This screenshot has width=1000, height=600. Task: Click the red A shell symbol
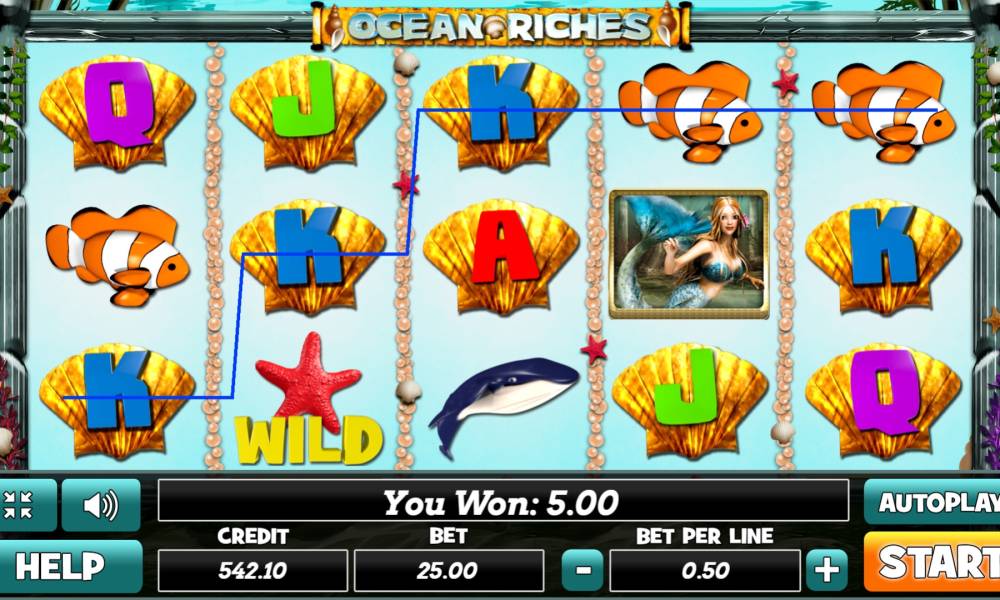tap(501, 256)
